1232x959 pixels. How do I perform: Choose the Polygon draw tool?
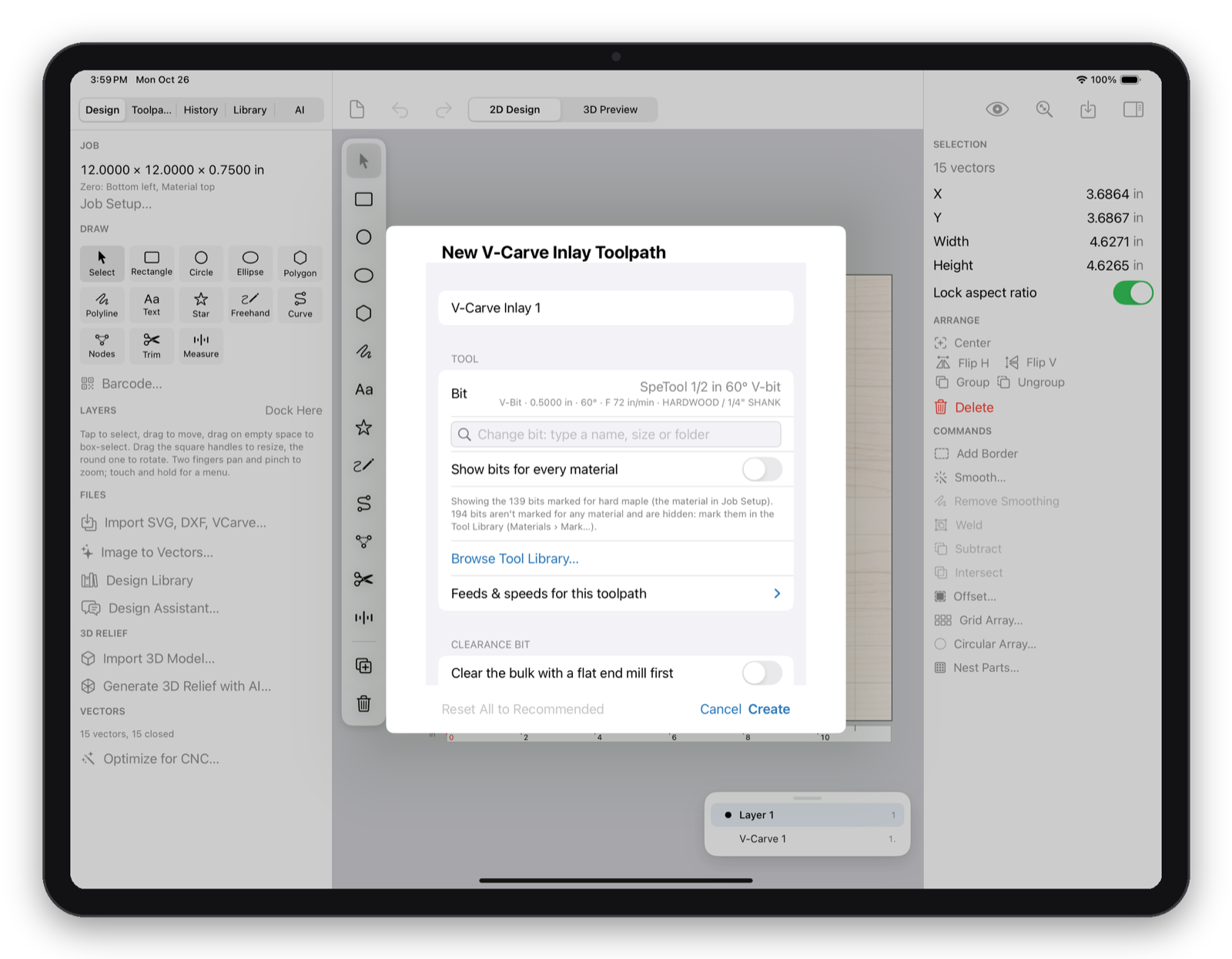[300, 263]
